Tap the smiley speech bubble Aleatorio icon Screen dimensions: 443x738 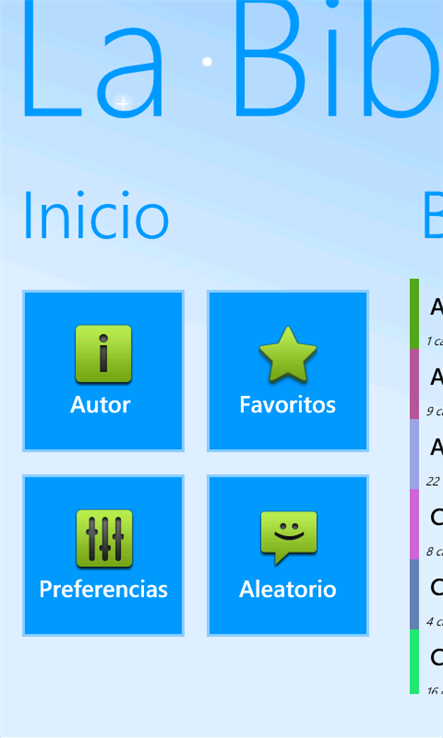point(288,537)
